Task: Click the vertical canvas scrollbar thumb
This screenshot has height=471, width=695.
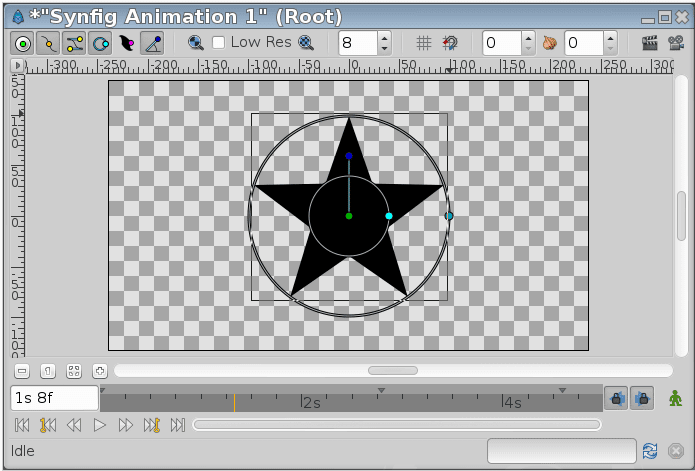Action: tap(682, 216)
